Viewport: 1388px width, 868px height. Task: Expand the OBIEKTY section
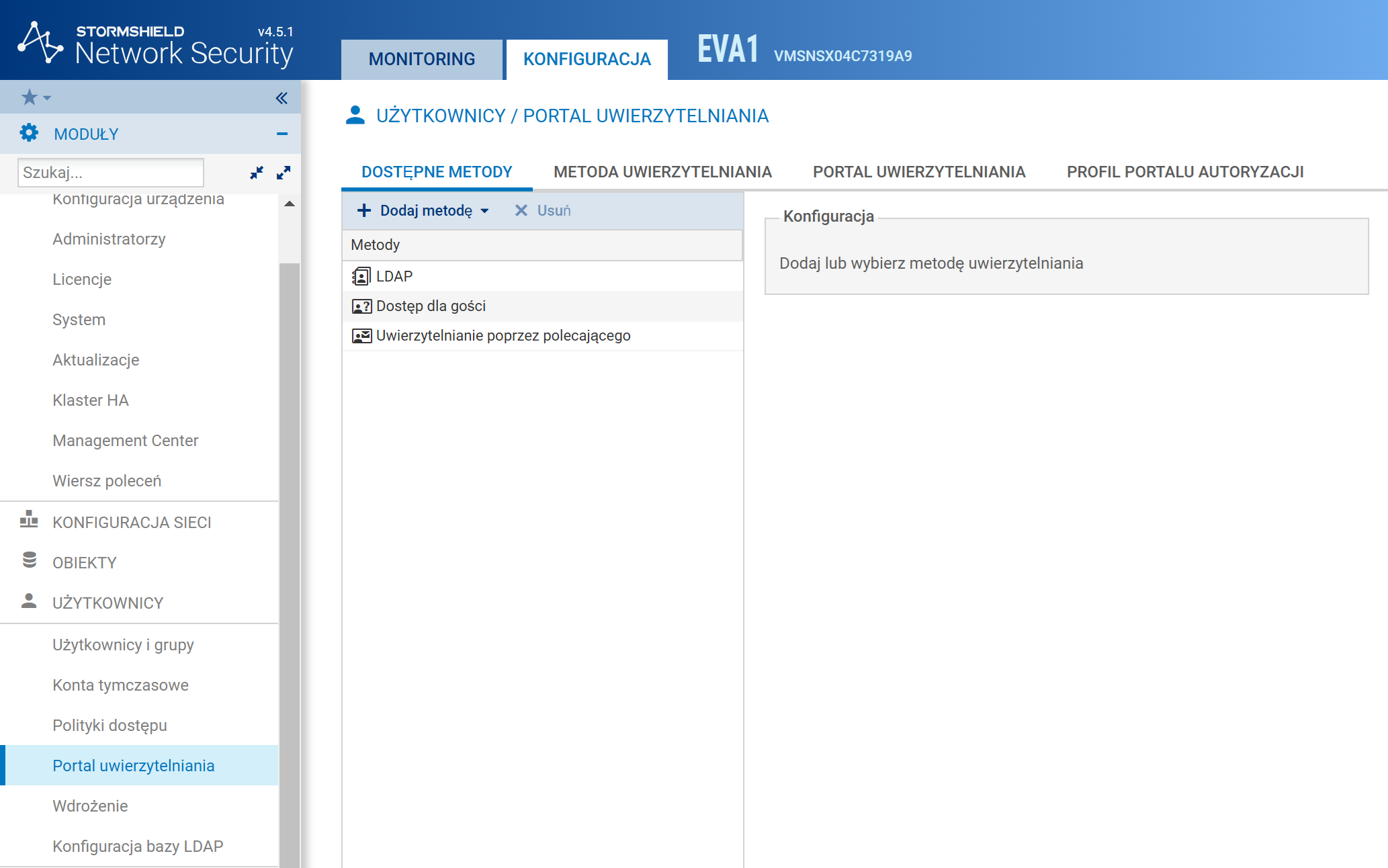point(85,563)
